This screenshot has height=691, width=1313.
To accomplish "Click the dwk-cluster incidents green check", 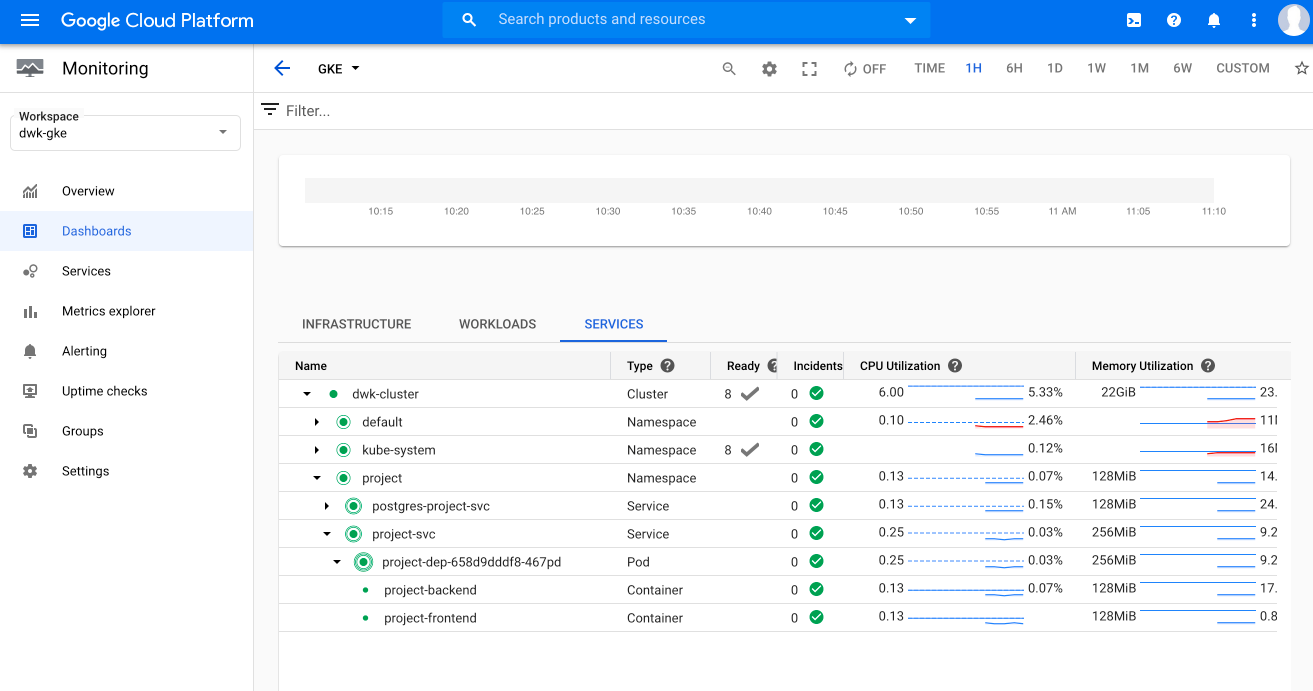I will pyautogui.click(x=816, y=394).
